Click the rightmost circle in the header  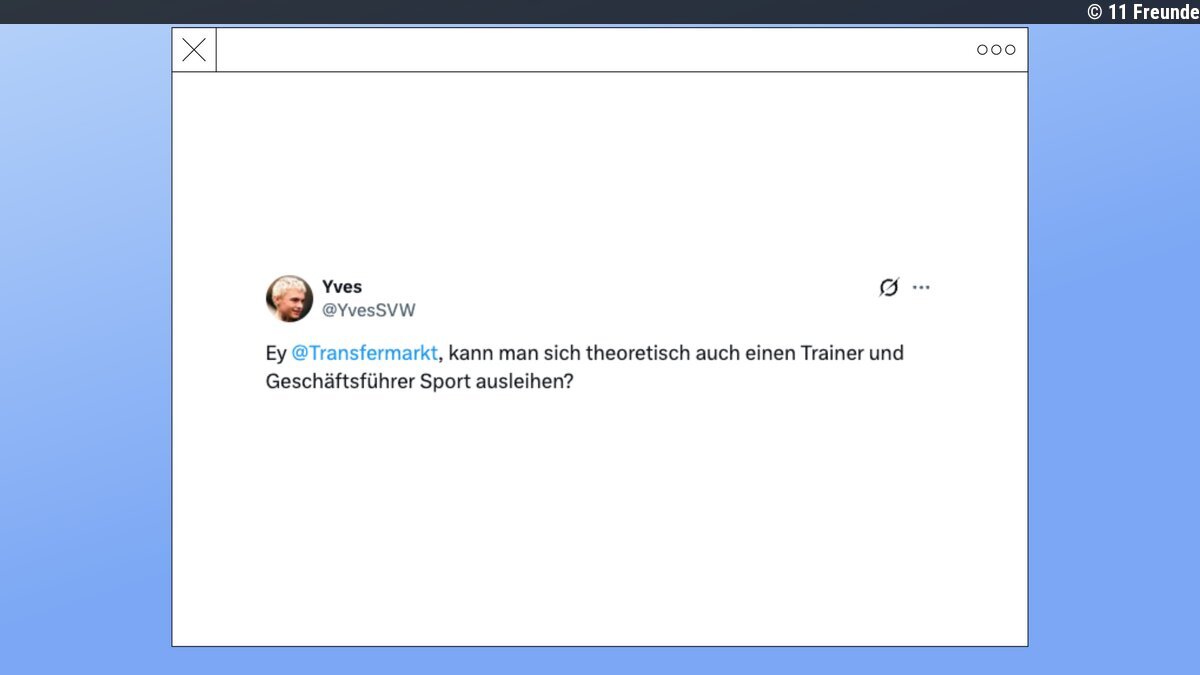tap(1010, 50)
